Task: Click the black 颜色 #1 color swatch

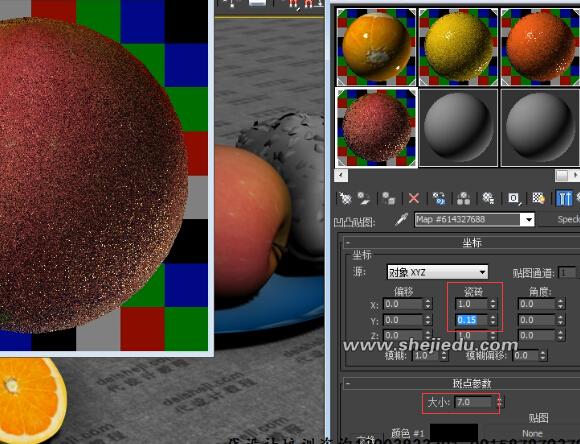Action: [454, 433]
